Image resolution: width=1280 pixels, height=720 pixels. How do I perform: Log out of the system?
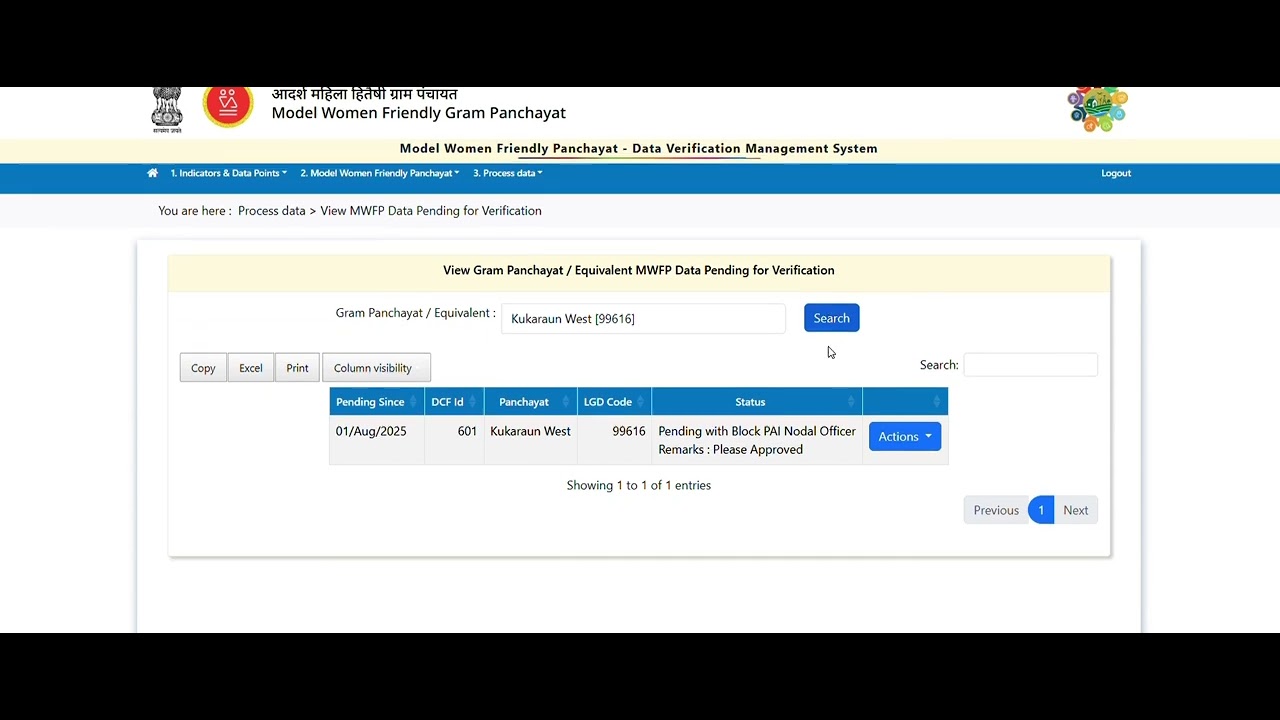click(x=1116, y=173)
